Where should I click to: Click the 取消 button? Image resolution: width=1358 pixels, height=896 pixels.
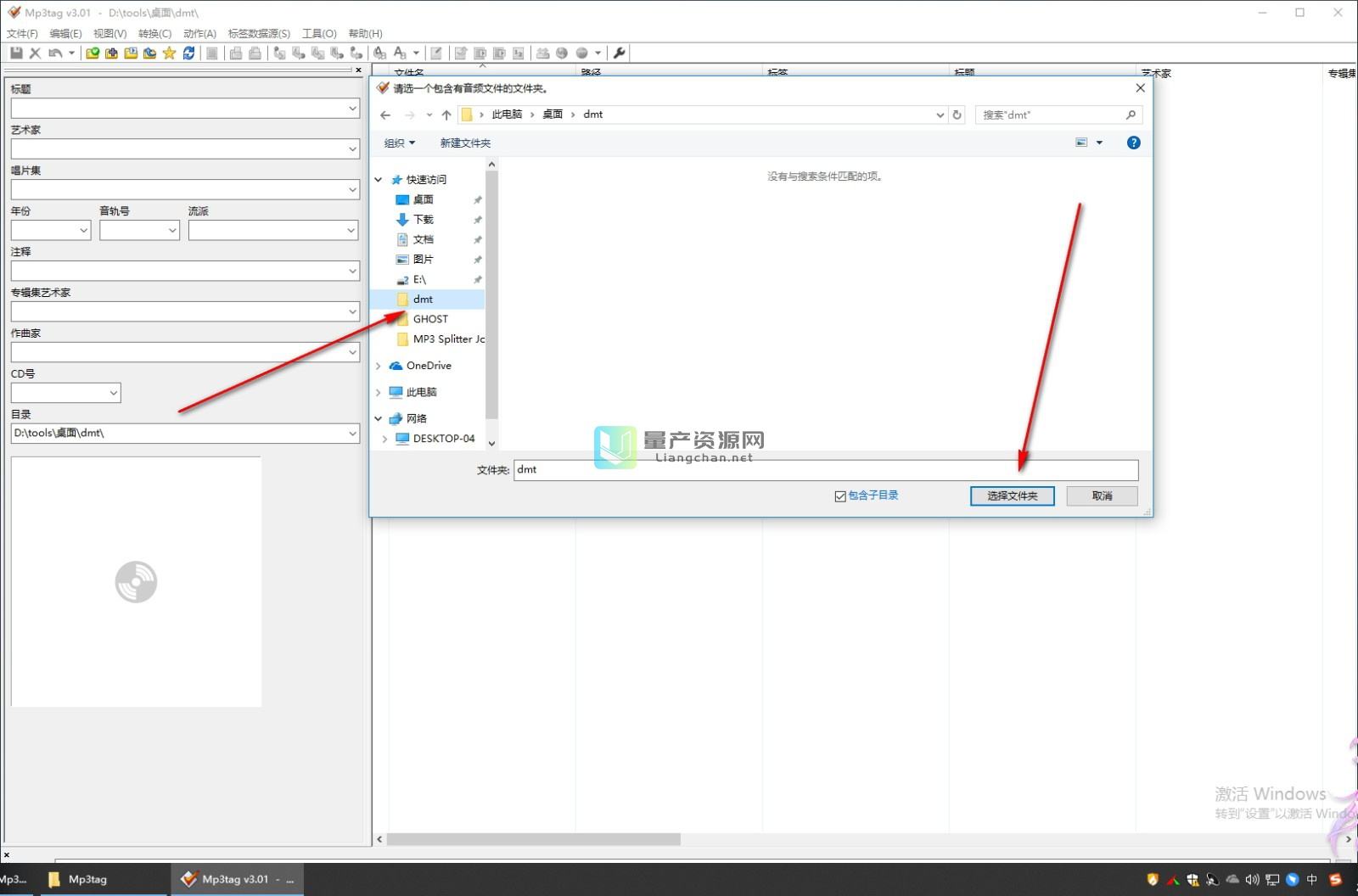(x=1102, y=496)
